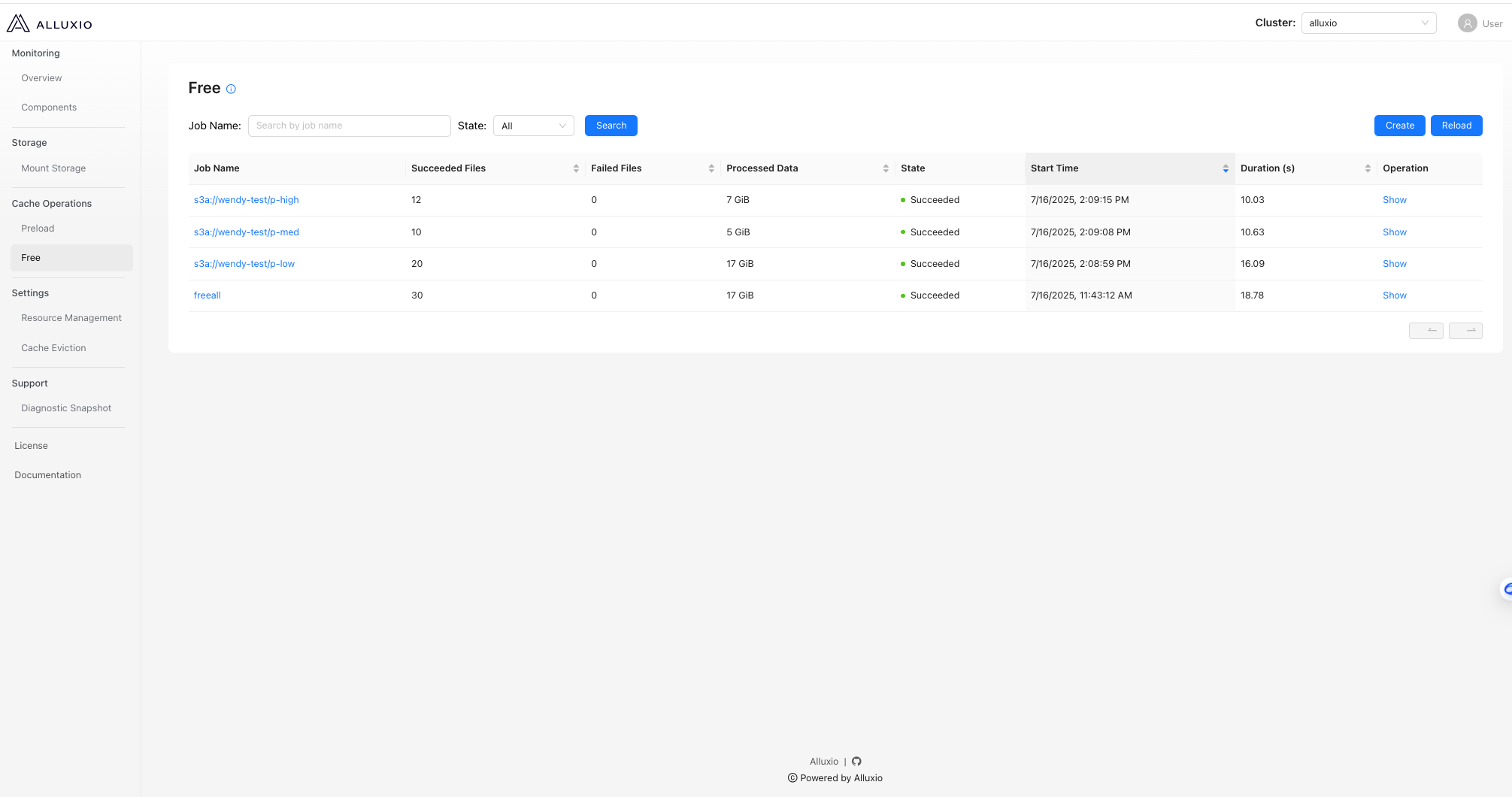The height and width of the screenshot is (797, 1512).
Task: Open Preload in the sidebar
Action: point(38,229)
